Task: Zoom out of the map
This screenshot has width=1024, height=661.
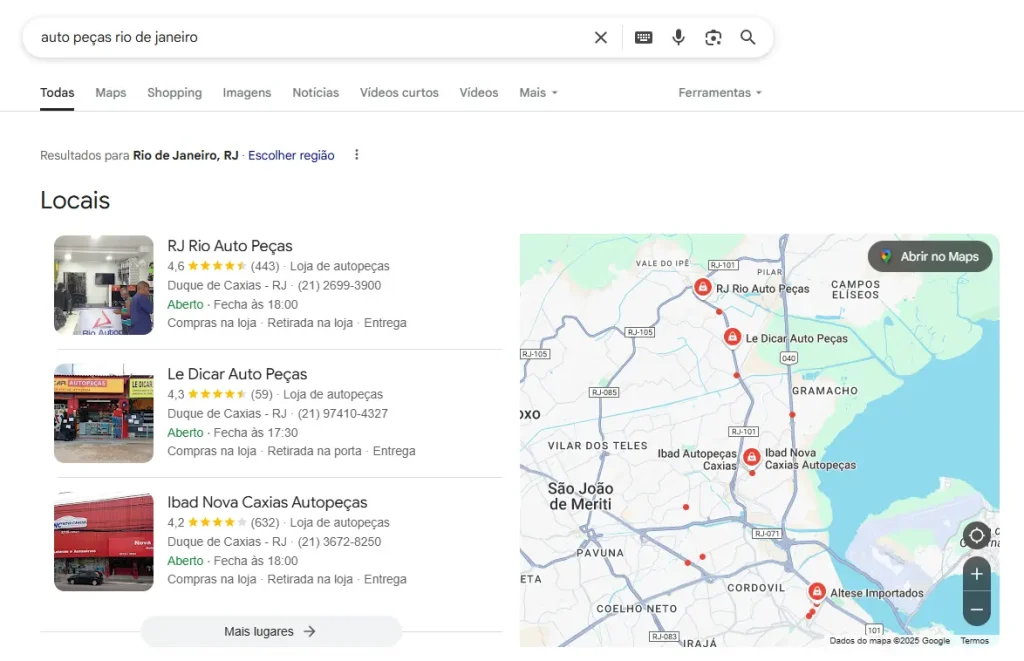Action: click(x=977, y=609)
